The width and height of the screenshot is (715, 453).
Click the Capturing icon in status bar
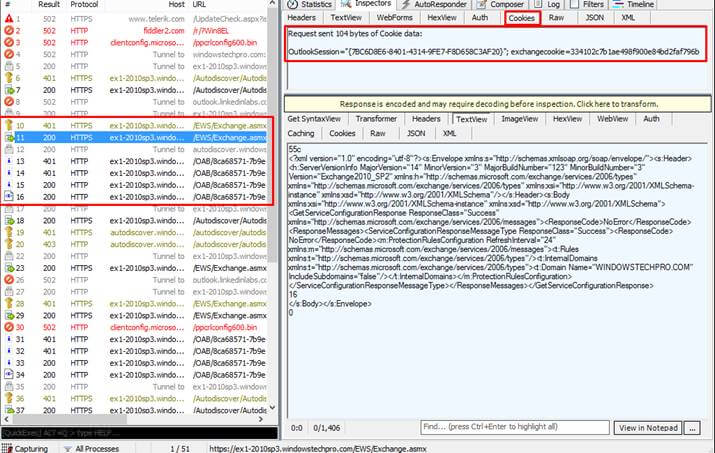7,448
